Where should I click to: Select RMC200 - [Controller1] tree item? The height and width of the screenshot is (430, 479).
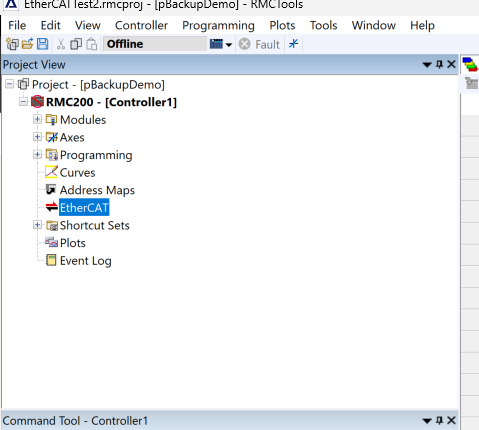111,102
